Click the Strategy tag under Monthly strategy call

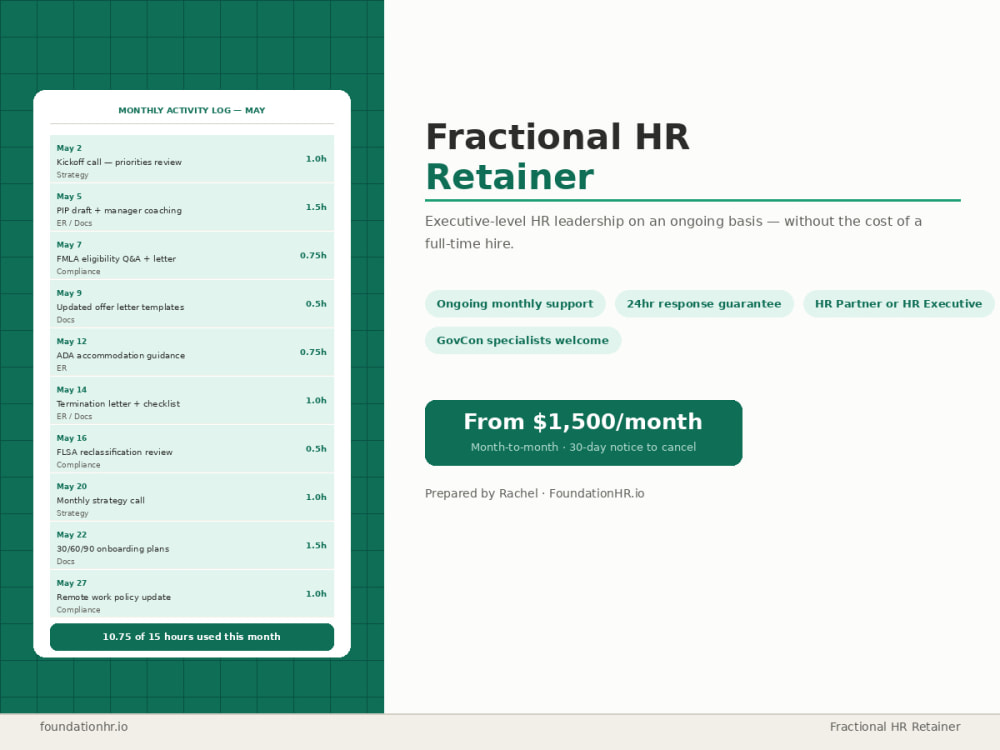tap(72, 513)
